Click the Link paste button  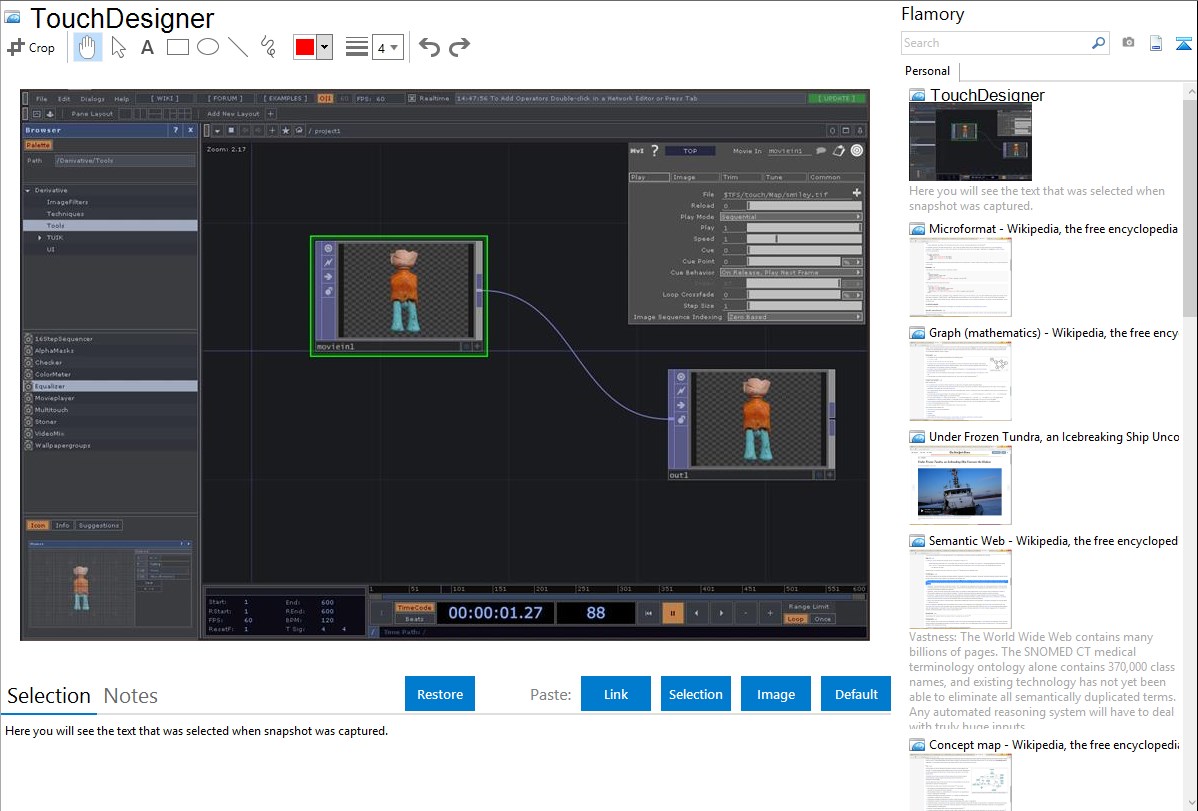(616, 694)
